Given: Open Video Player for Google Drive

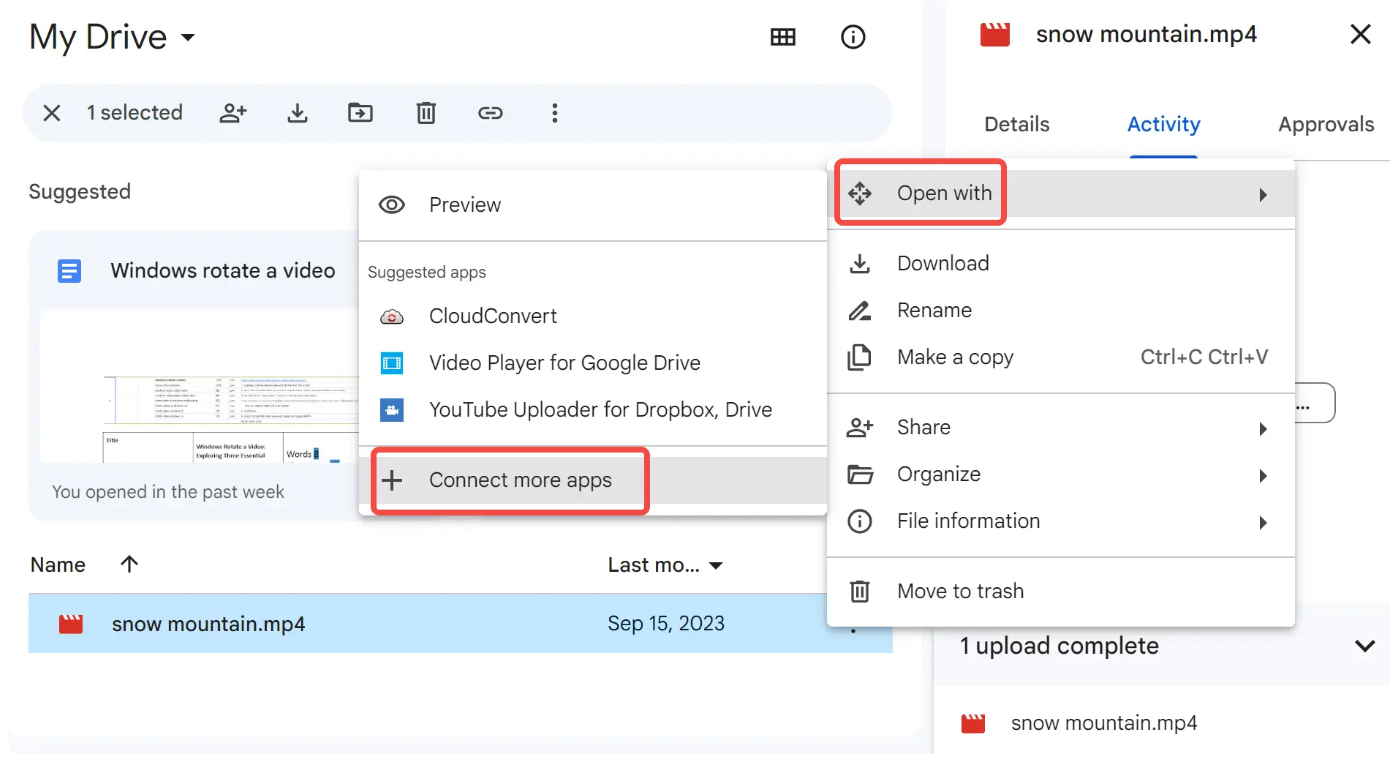Looking at the screenshot, I should [565, 362].
